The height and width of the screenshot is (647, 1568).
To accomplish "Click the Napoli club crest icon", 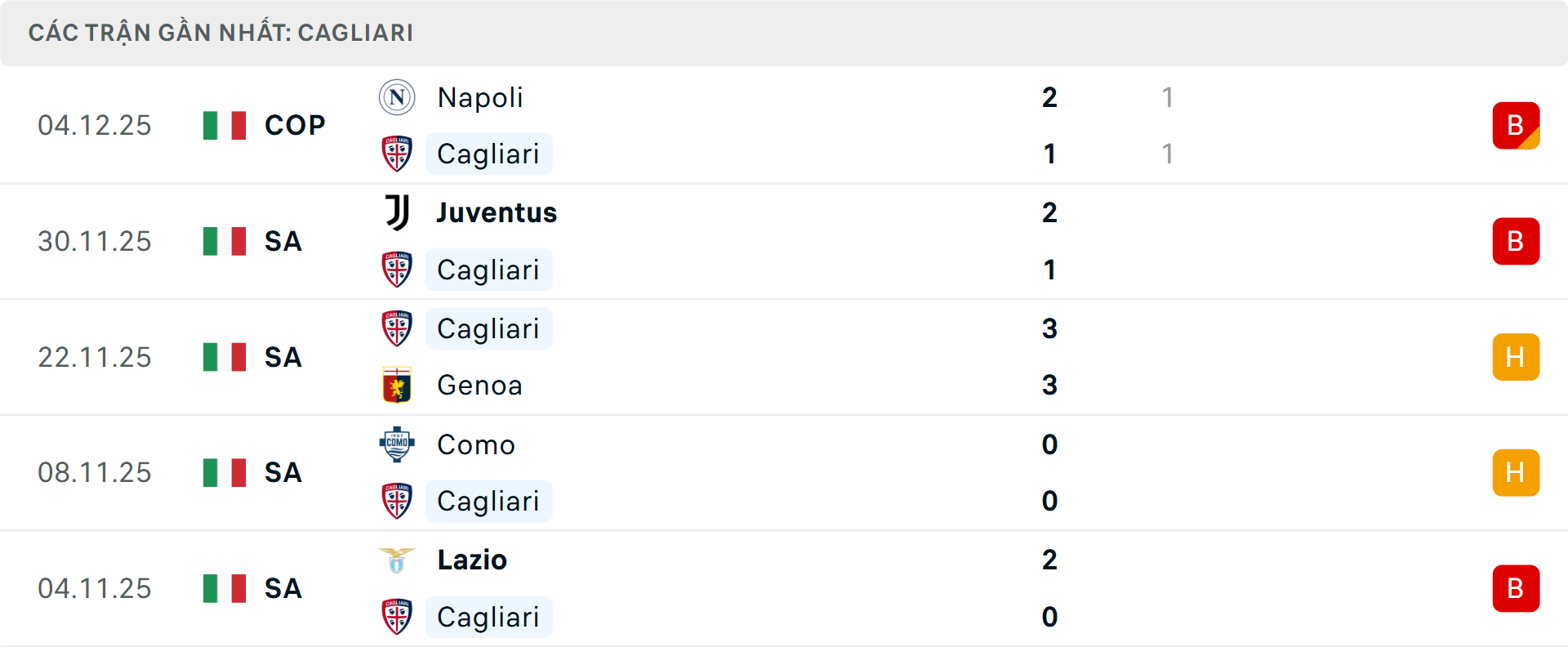I will (x=397, y=97).
